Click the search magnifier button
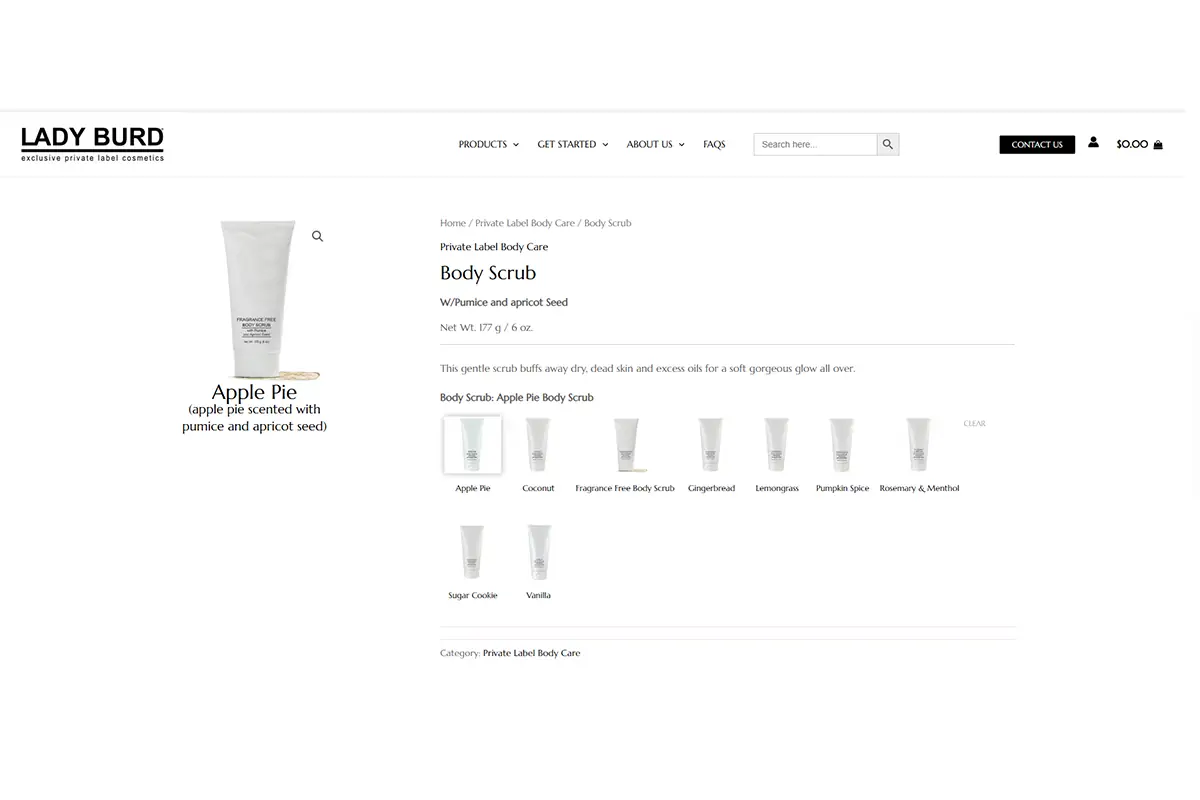Screen dimensions: 1200x800 tap(888, 144)
